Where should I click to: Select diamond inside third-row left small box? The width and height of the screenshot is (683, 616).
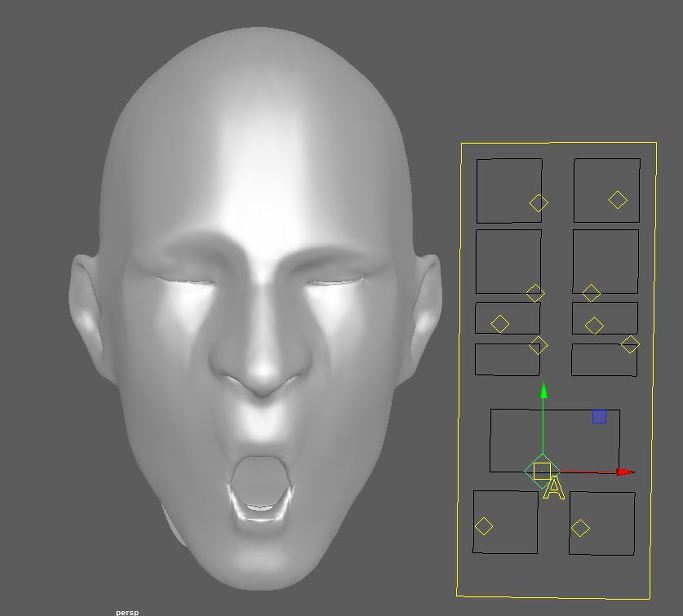coord(499,324)
